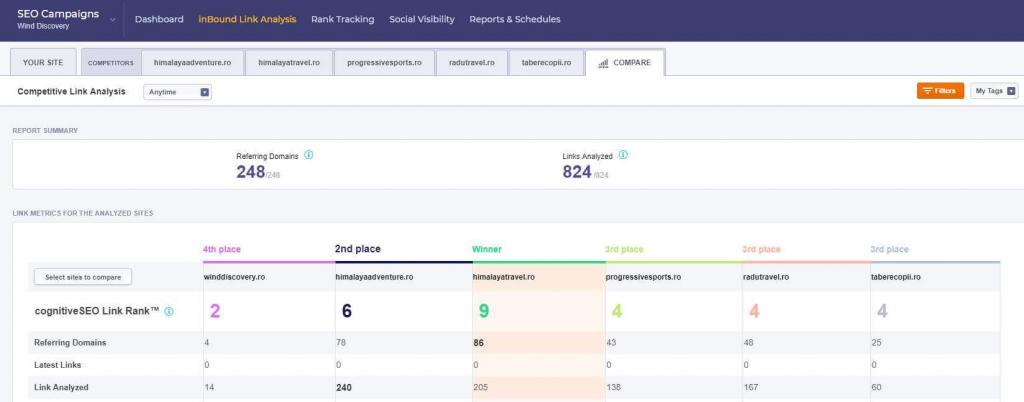The height and width of the screenshot is (402, 1024).
Task: Click himalayatravel.ro winner column header
Action: pyautogui.click(x=504, y=277)
